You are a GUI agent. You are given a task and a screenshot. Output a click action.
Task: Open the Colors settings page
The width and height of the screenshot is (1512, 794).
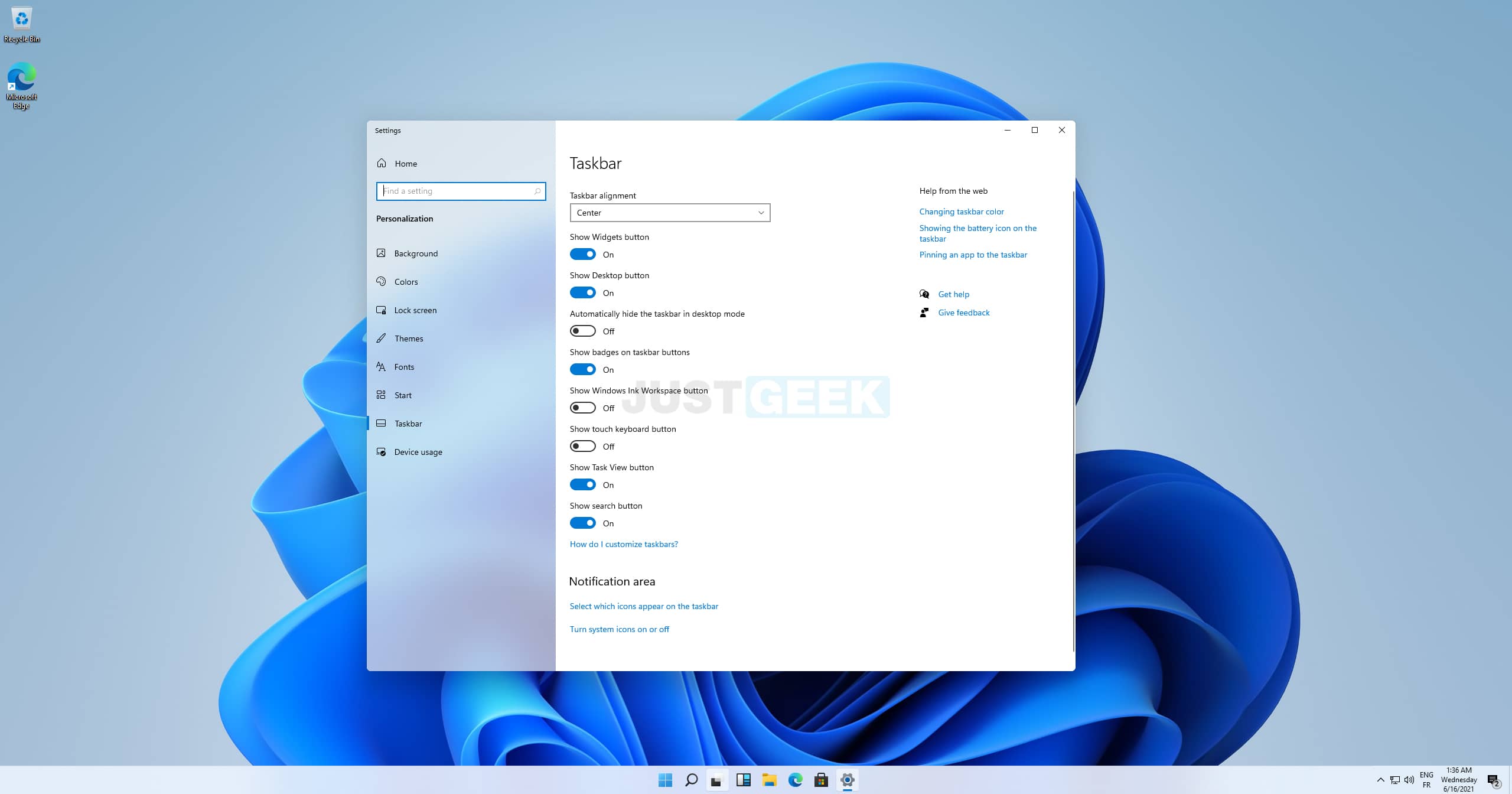[461, 282]
